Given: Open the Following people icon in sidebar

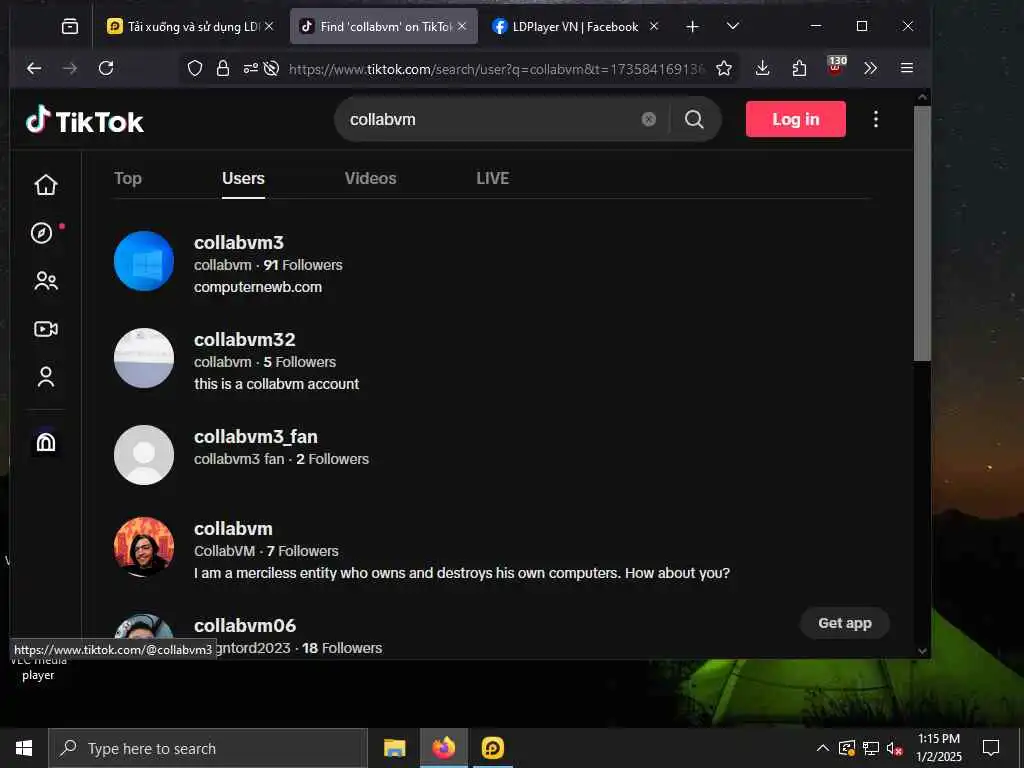Looking at the screenshot, I should (x=46, y=281).
